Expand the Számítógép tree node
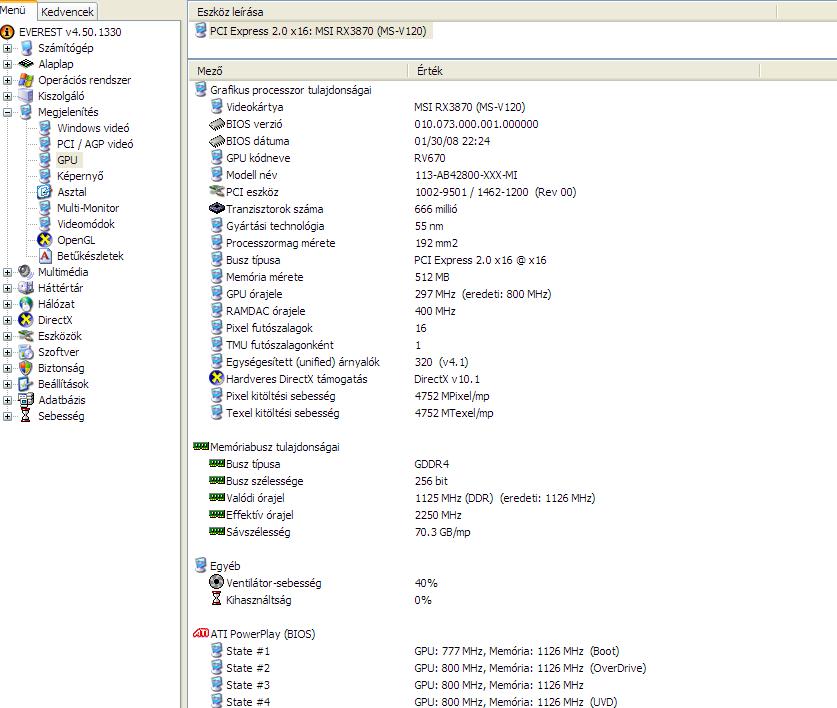 [7, 48]
